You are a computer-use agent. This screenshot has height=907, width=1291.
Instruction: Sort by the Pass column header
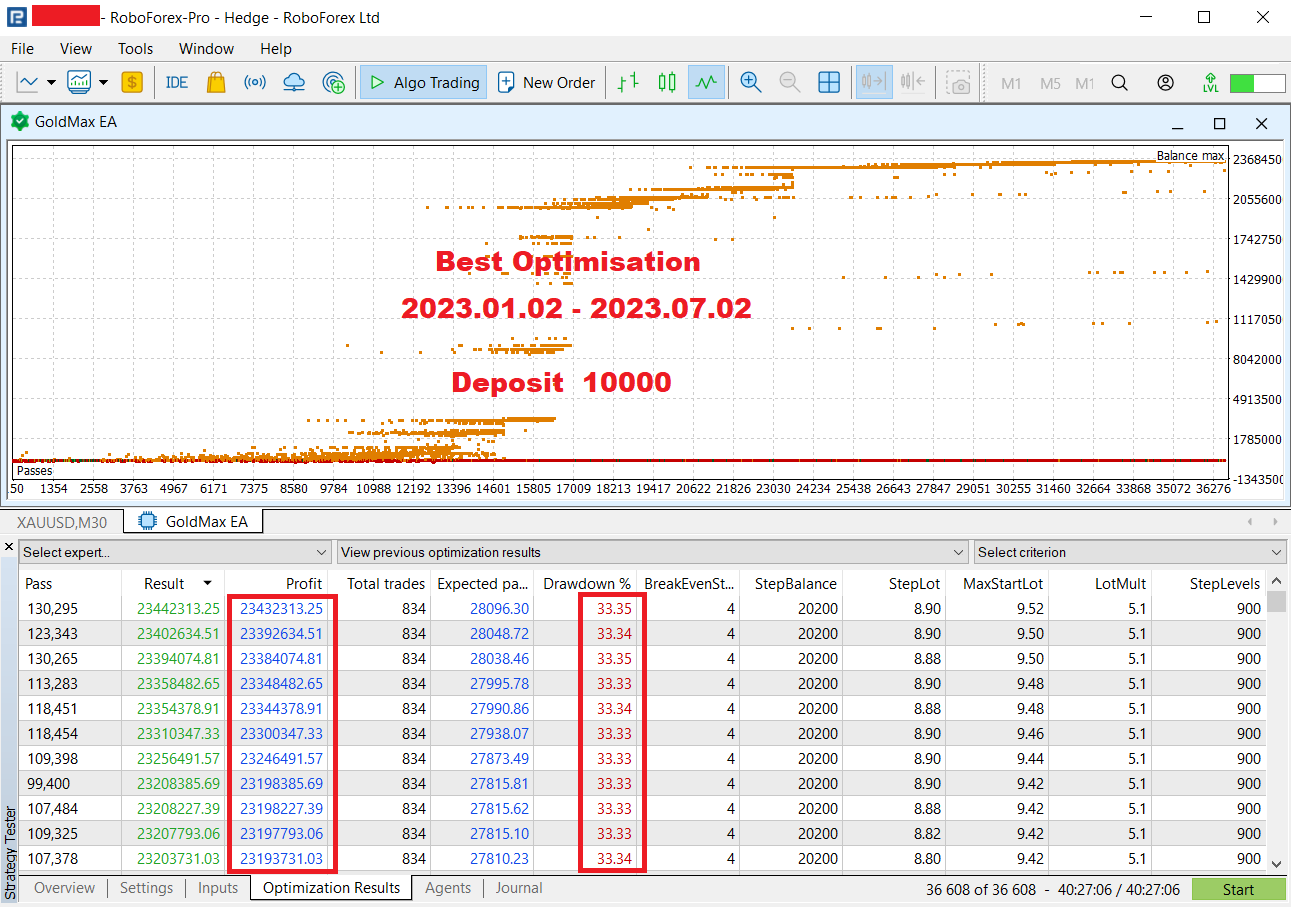pyautogui.click(x=70, y=584)
